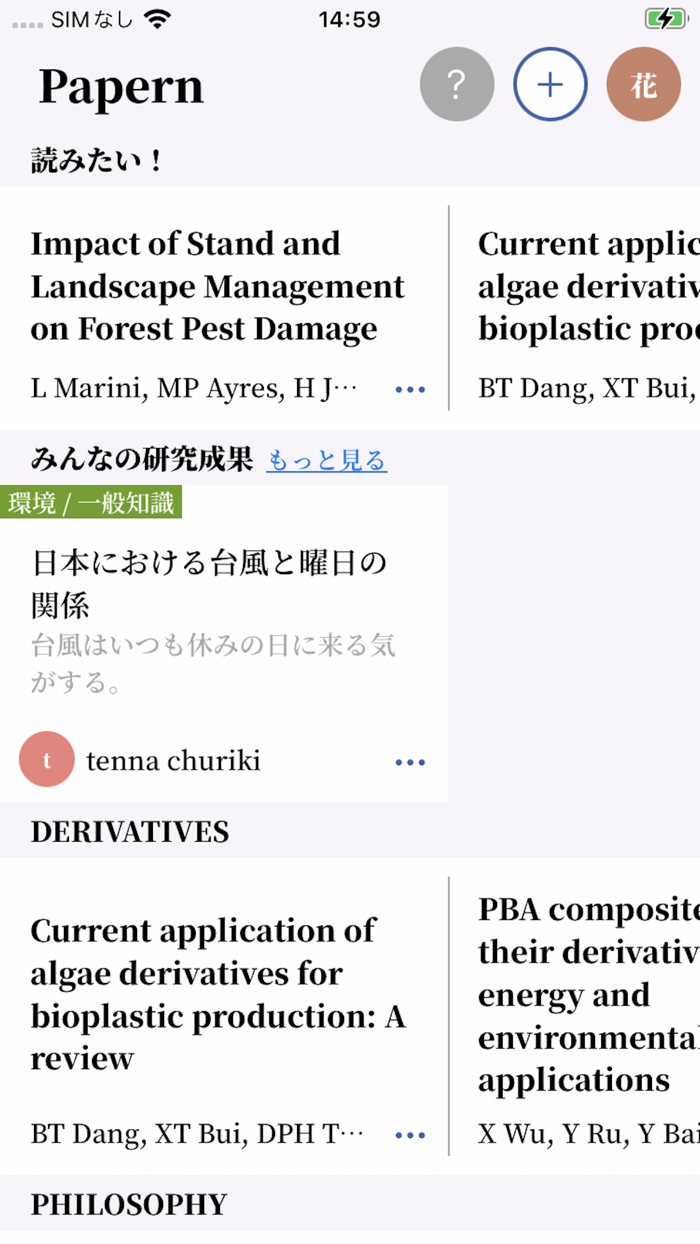Tap the tenna churiki user avatar
The height and width of the screenshot is (1244, 700).
46,760
